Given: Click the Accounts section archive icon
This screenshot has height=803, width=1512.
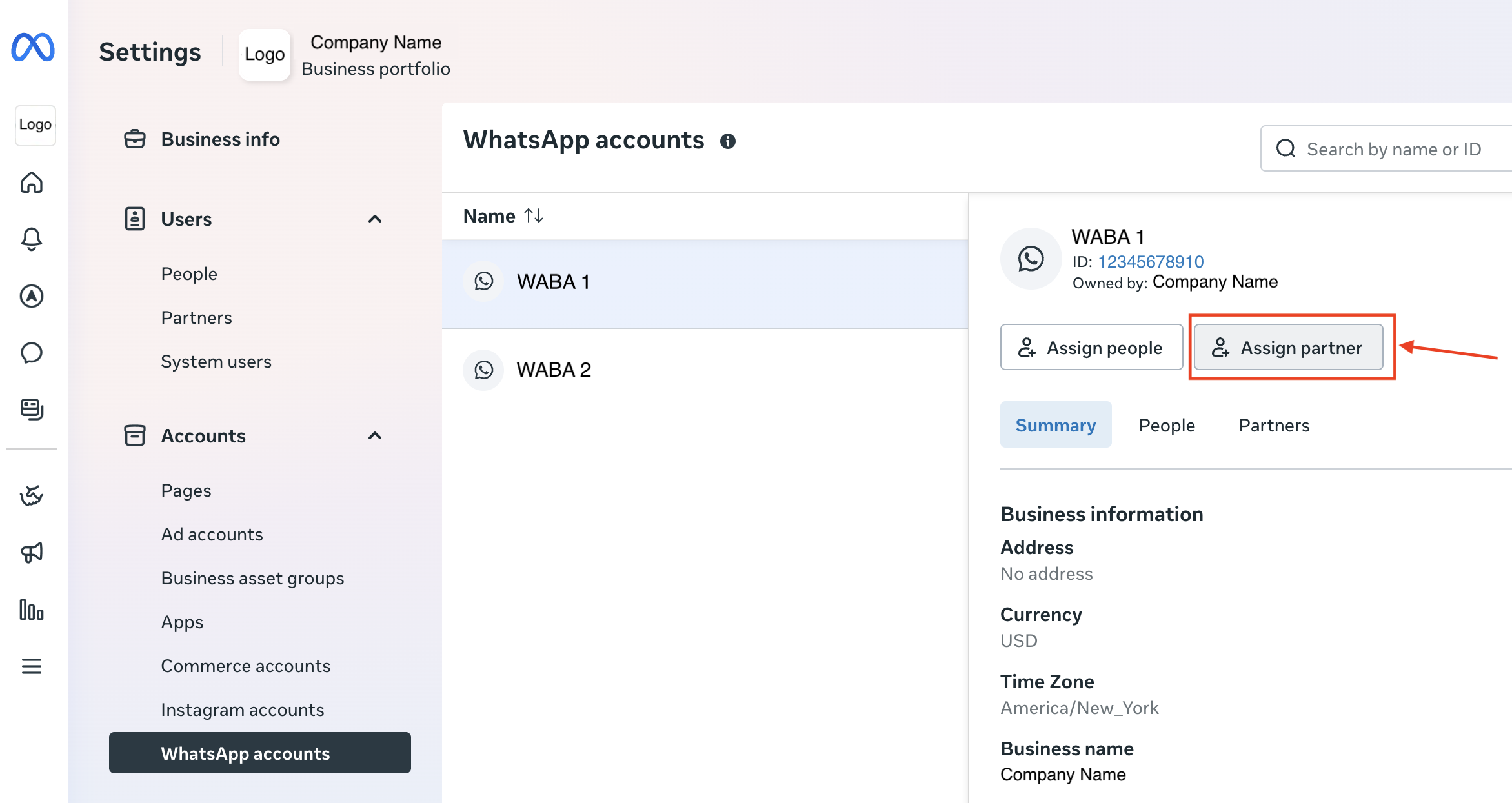Looking at the screenshot, I should (135, 436).
